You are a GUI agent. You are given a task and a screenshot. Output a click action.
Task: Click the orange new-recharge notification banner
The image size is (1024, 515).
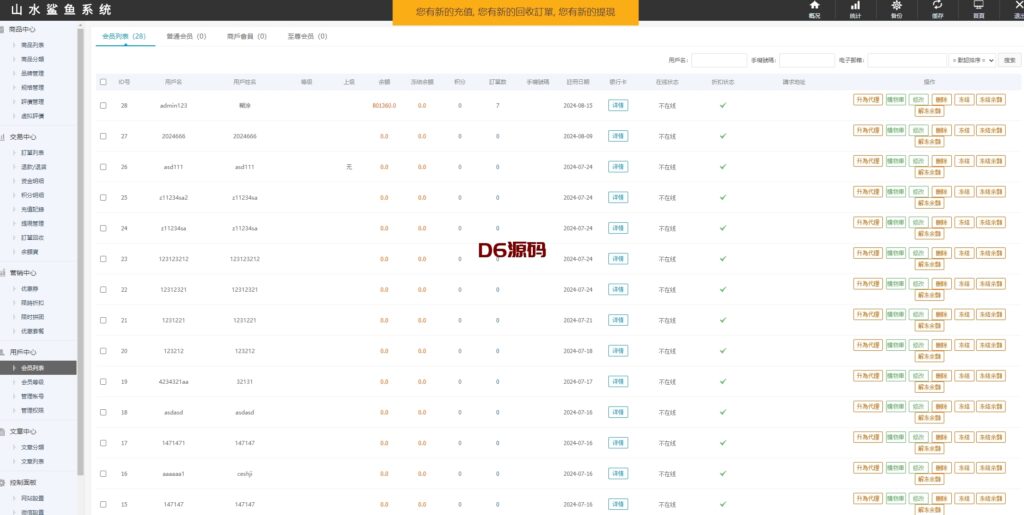[515, 12]
